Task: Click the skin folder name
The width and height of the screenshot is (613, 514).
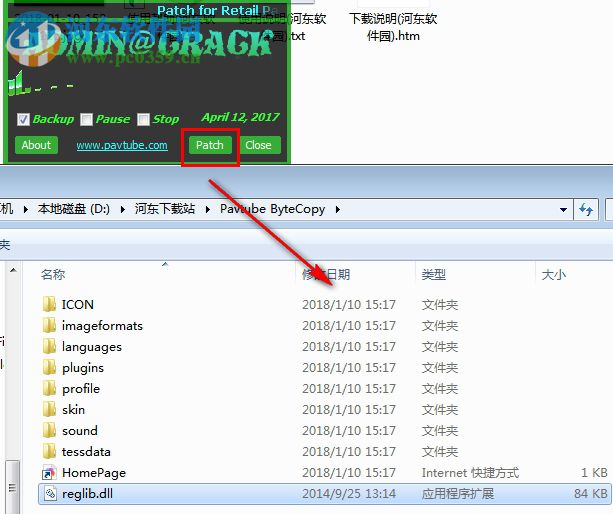Action: point(73,410)
